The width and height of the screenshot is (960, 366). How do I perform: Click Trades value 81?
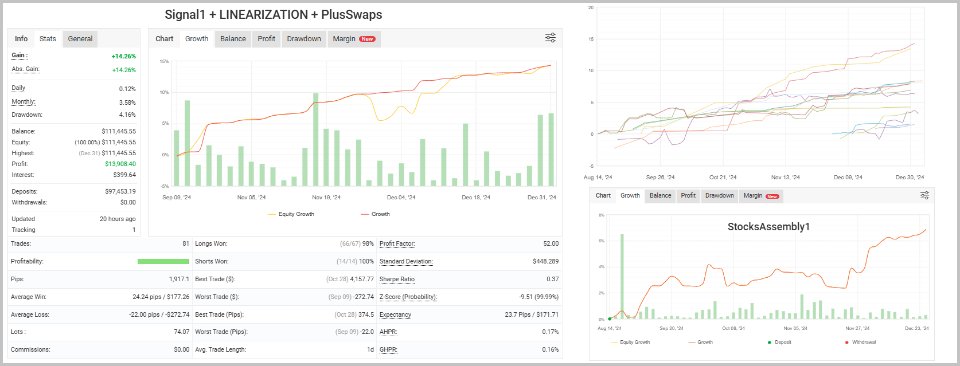[x=186, y=244]
